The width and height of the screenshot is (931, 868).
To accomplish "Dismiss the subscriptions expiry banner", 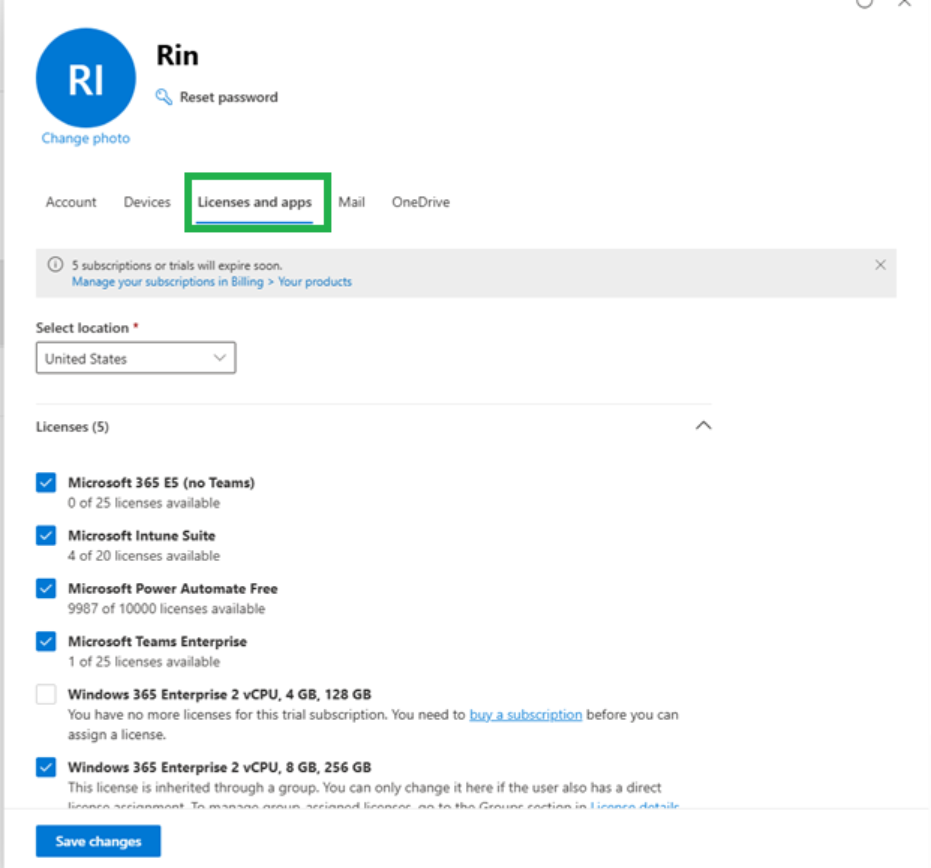I will (x=880, y=265).
